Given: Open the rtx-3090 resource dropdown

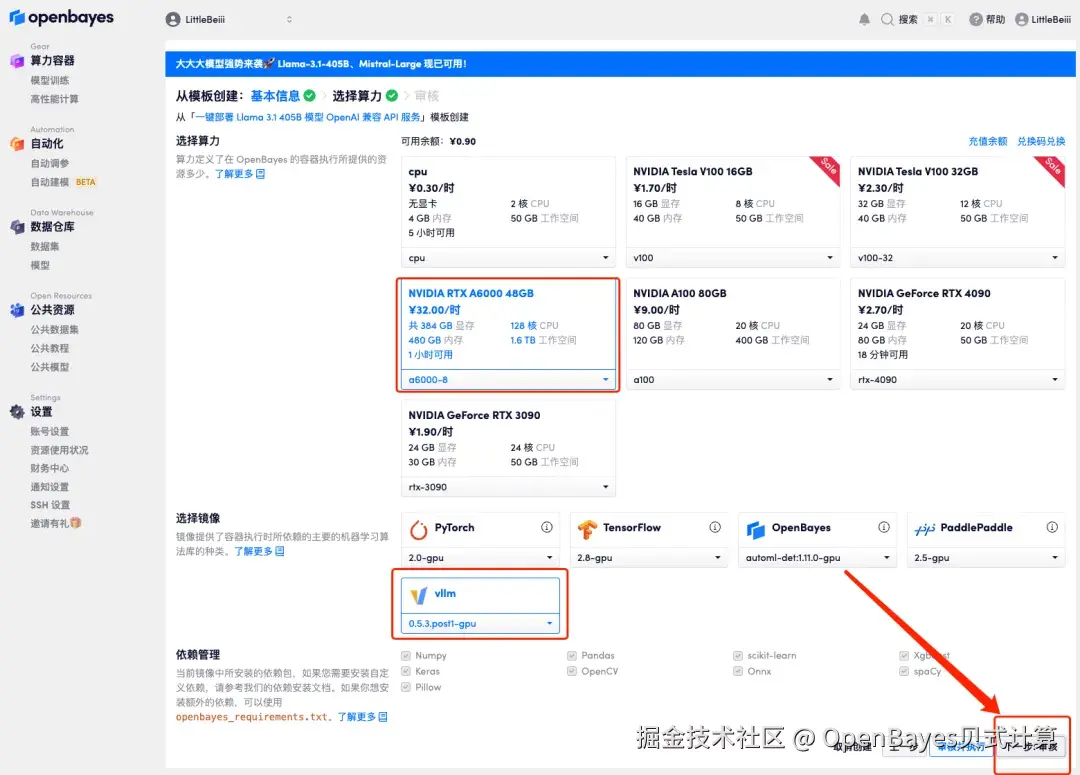Looking at the screenshot, I should [508, 487].
